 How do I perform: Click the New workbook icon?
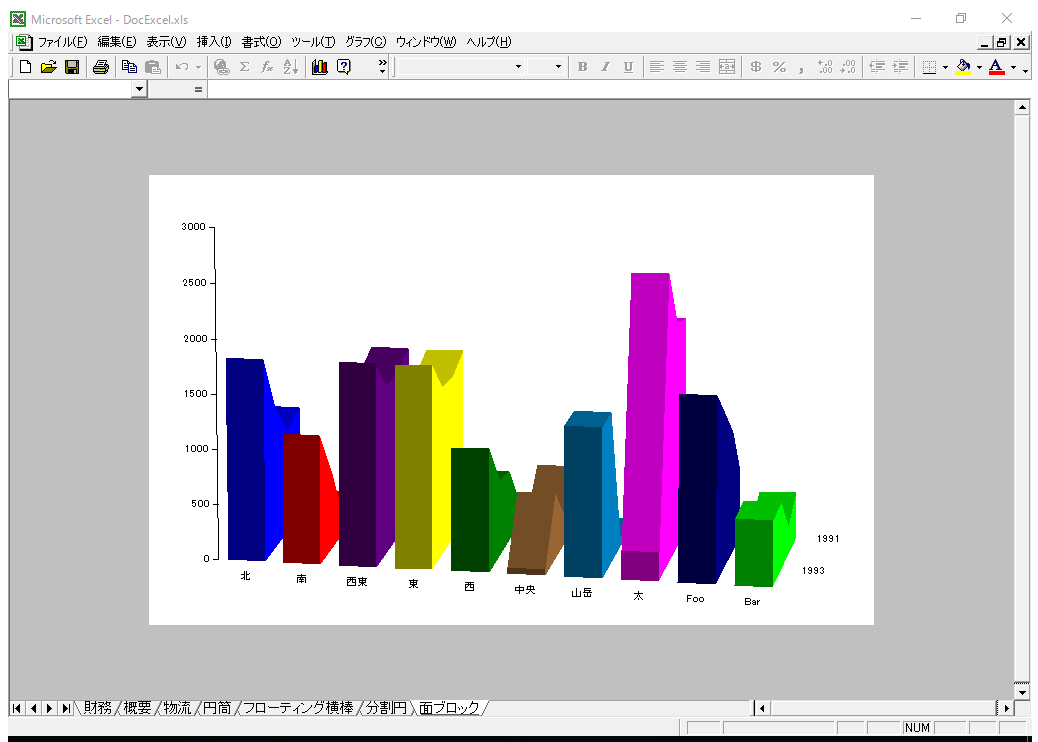click(x=26, y=67)
